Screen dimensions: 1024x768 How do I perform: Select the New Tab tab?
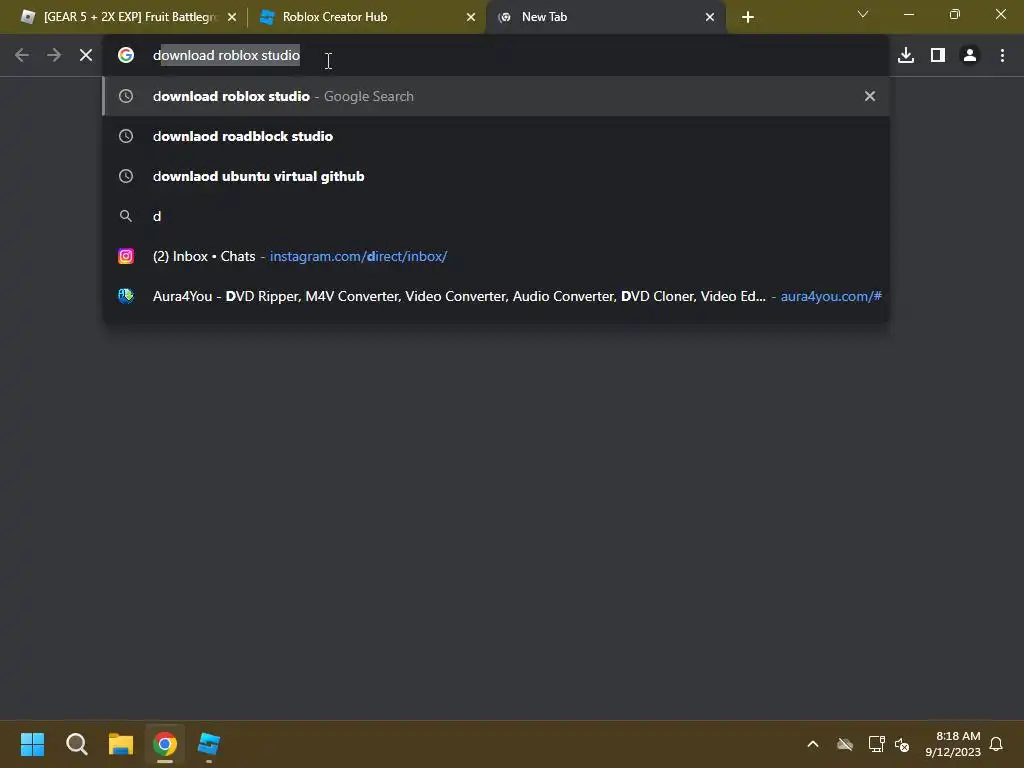[x=605, y=17]
